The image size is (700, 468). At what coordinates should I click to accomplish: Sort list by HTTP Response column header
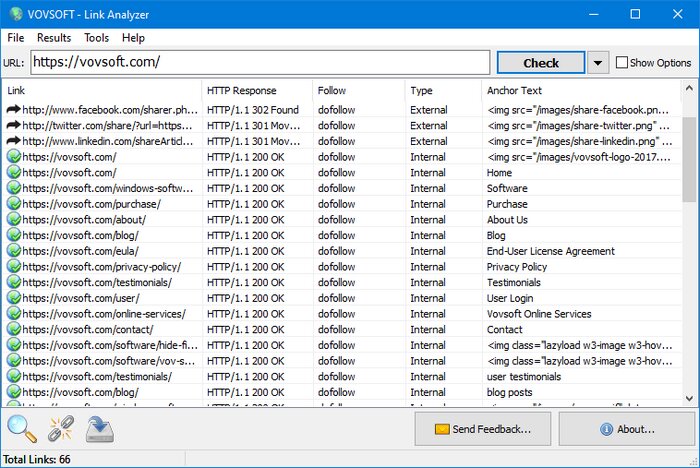[x=255, y=91]
